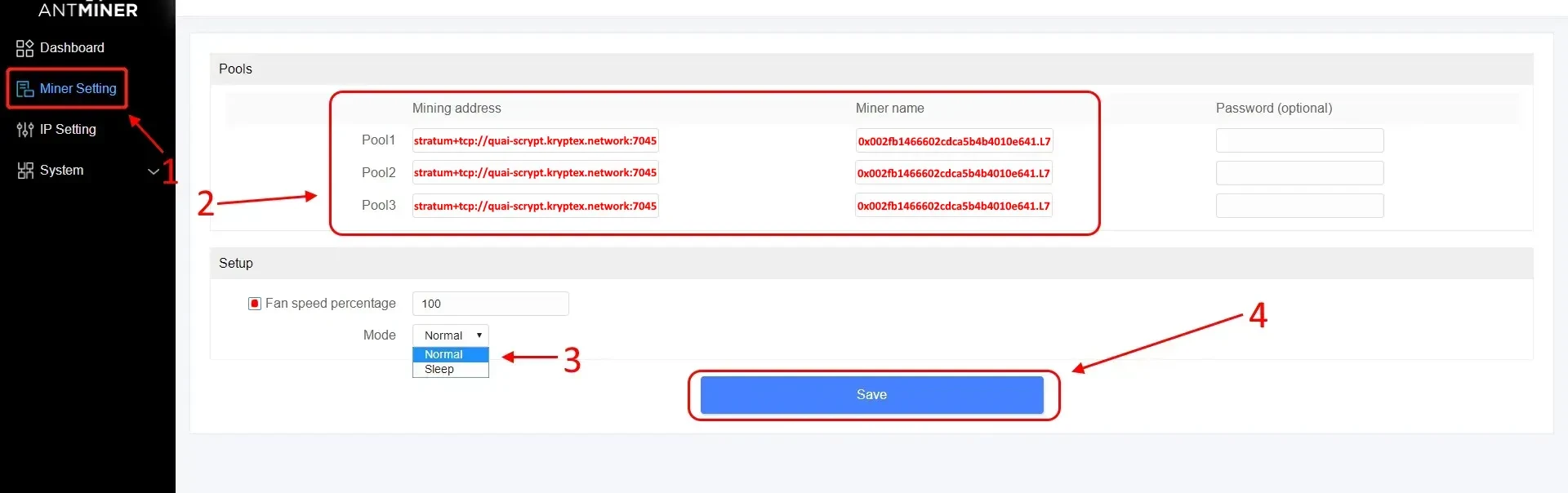Go to IP Setting page
This screenshot has width=1568, height=493.
(x=68, y=130)
